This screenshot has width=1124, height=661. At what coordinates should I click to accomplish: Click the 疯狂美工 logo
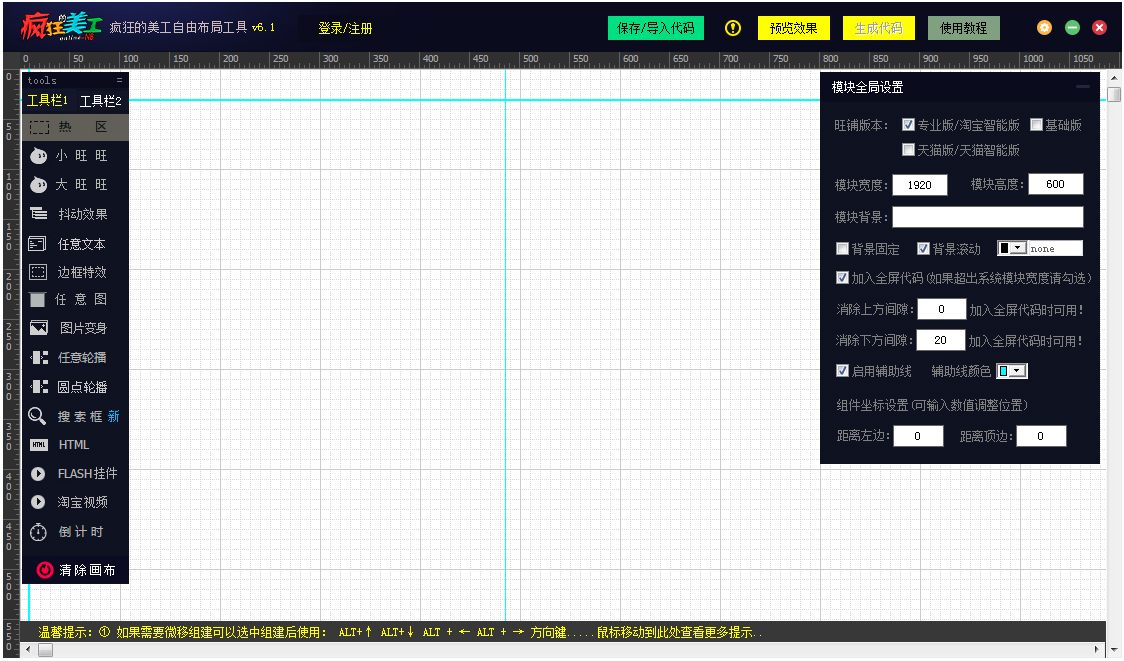(62, 27)
